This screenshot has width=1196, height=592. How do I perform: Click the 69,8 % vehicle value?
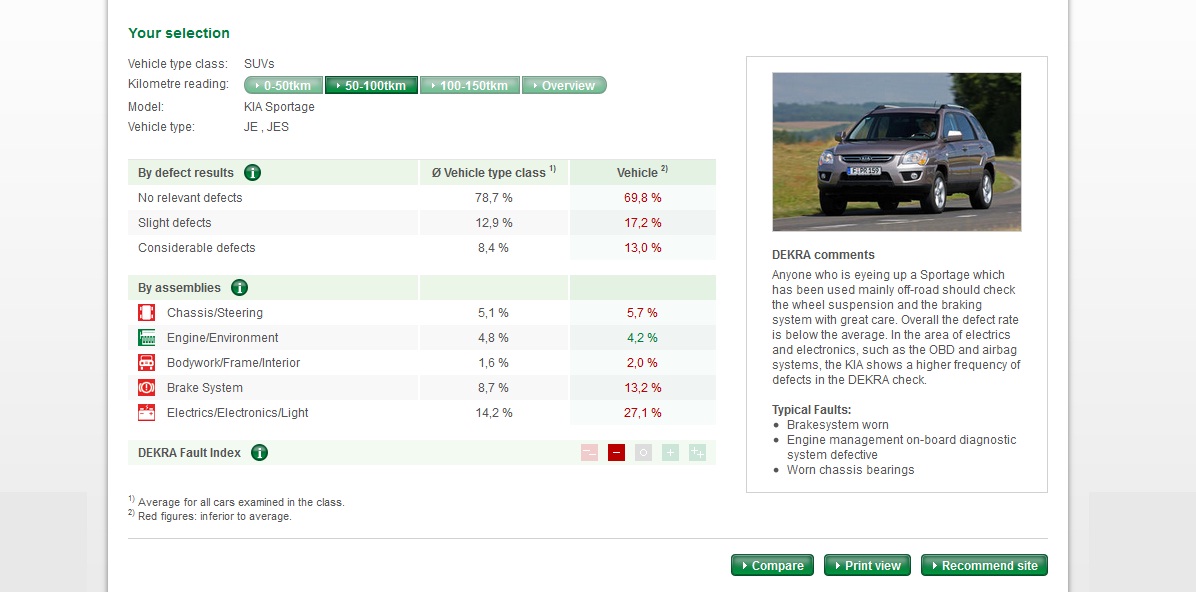tap(642, 198)
